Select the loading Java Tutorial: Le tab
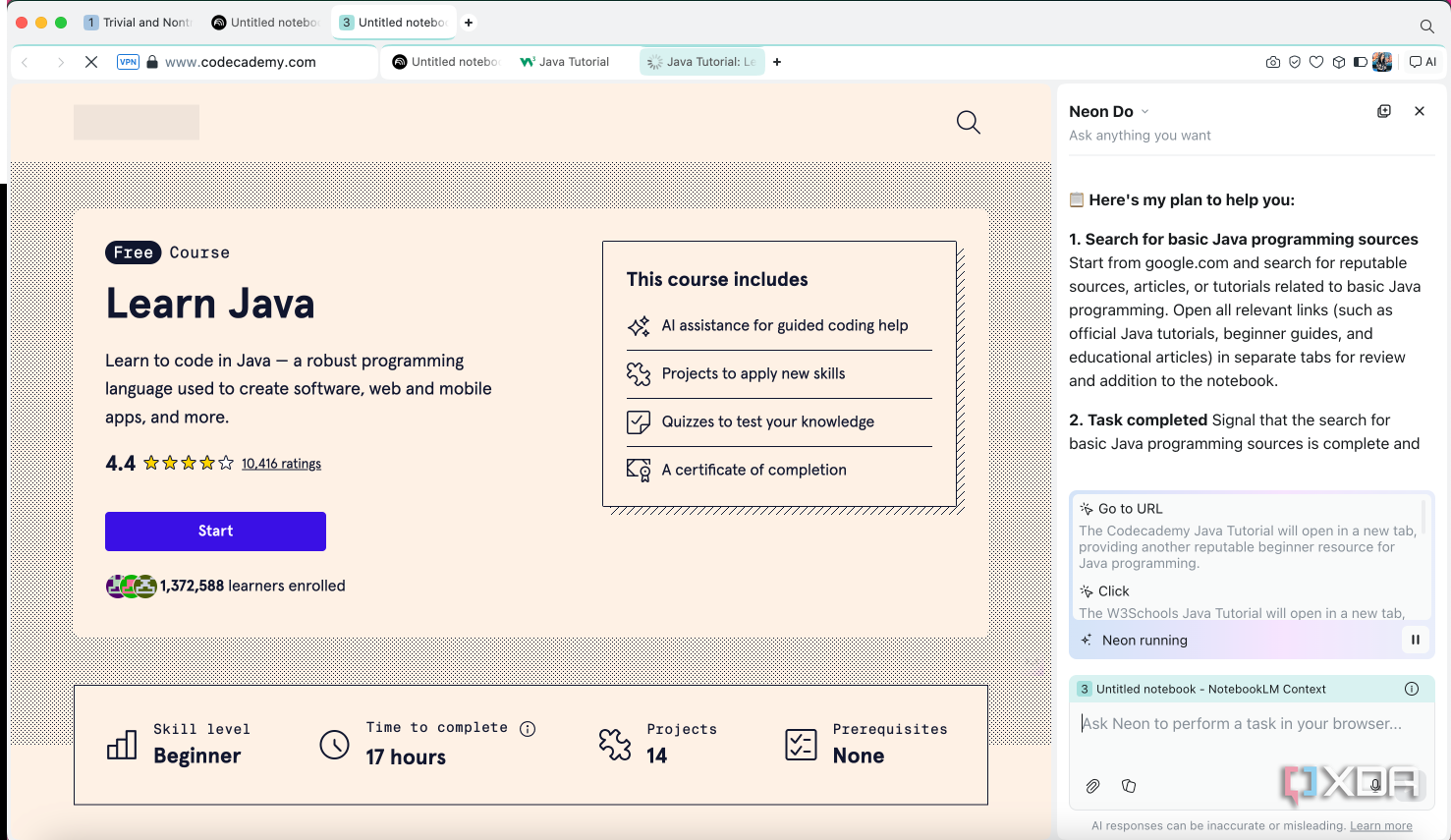1451x840 pixels. point(701,62)
